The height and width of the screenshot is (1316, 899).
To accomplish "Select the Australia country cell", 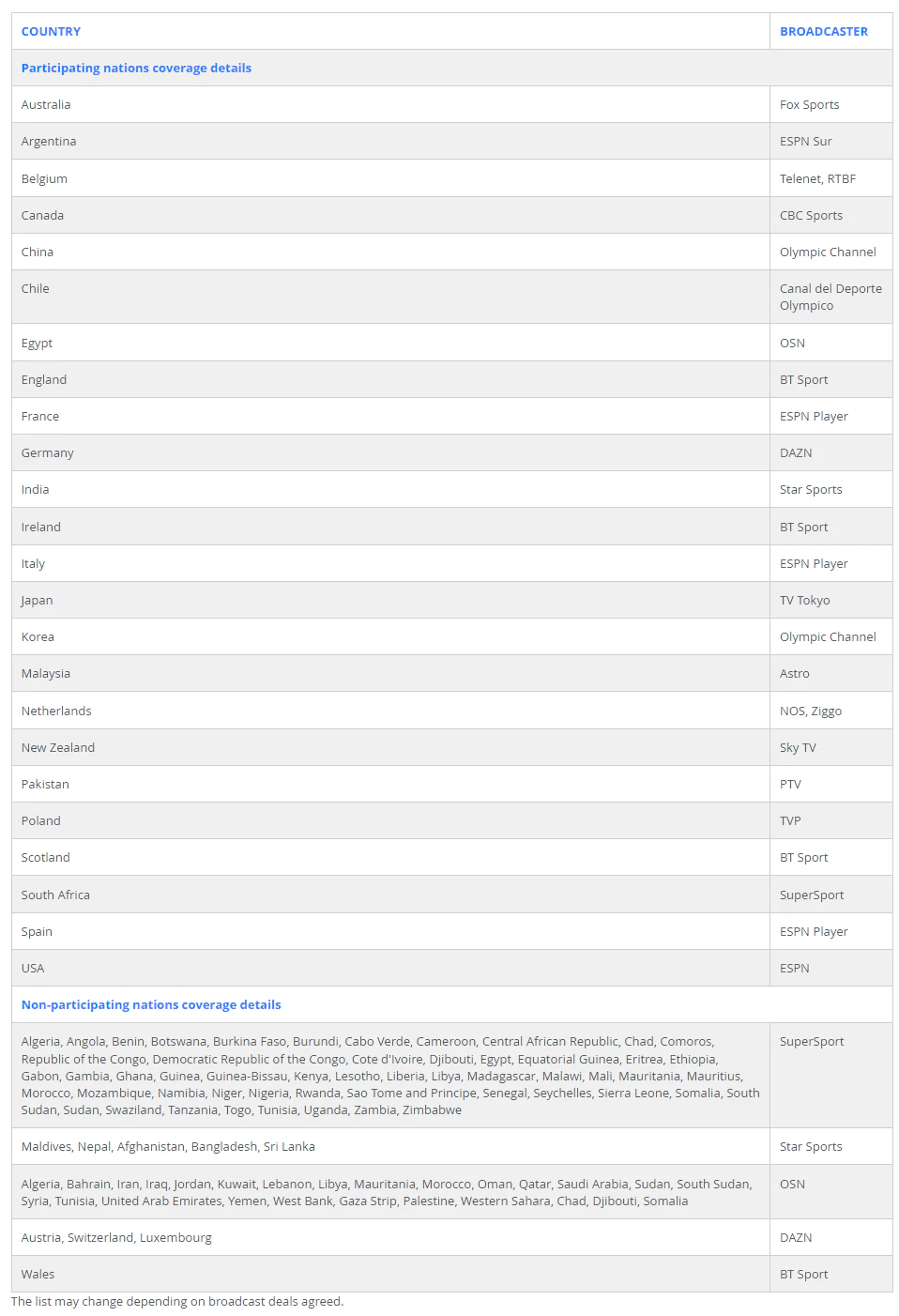I will 46,104.
